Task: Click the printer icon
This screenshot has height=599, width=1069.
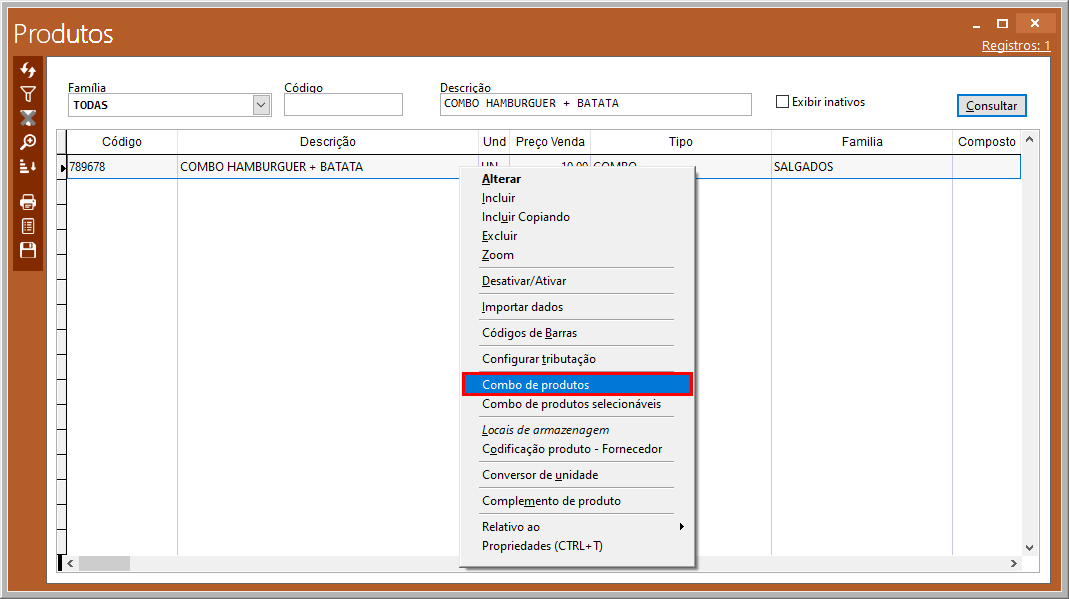Action: point(28,202)
